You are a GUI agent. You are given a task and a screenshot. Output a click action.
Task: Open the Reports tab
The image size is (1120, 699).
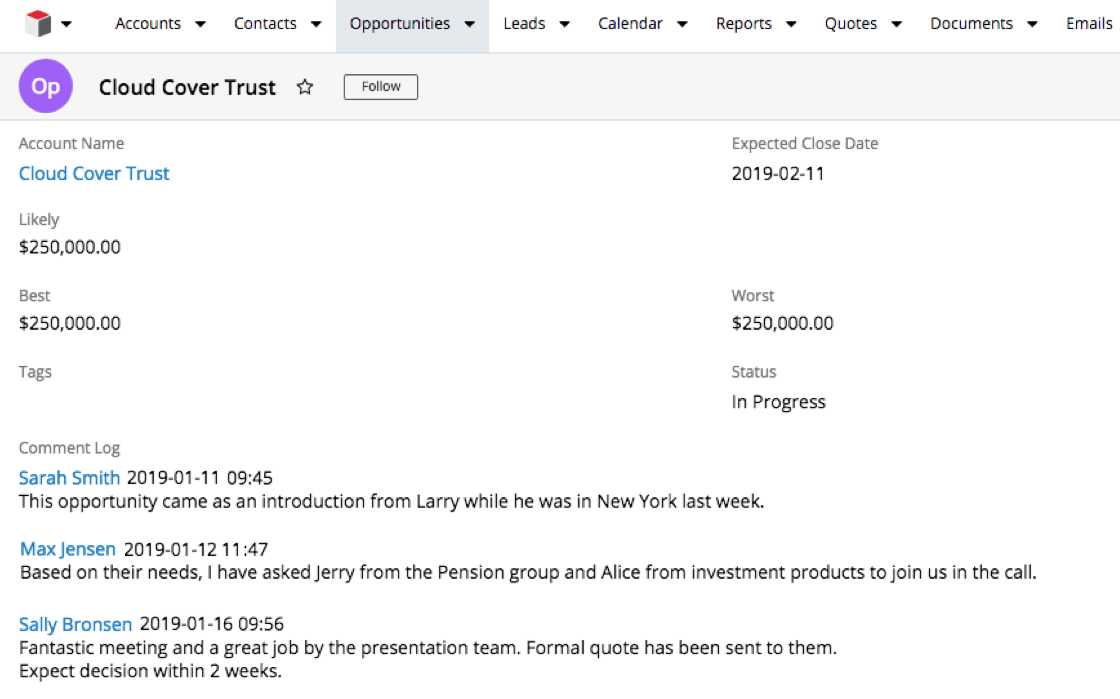click(x=744, y=24)
